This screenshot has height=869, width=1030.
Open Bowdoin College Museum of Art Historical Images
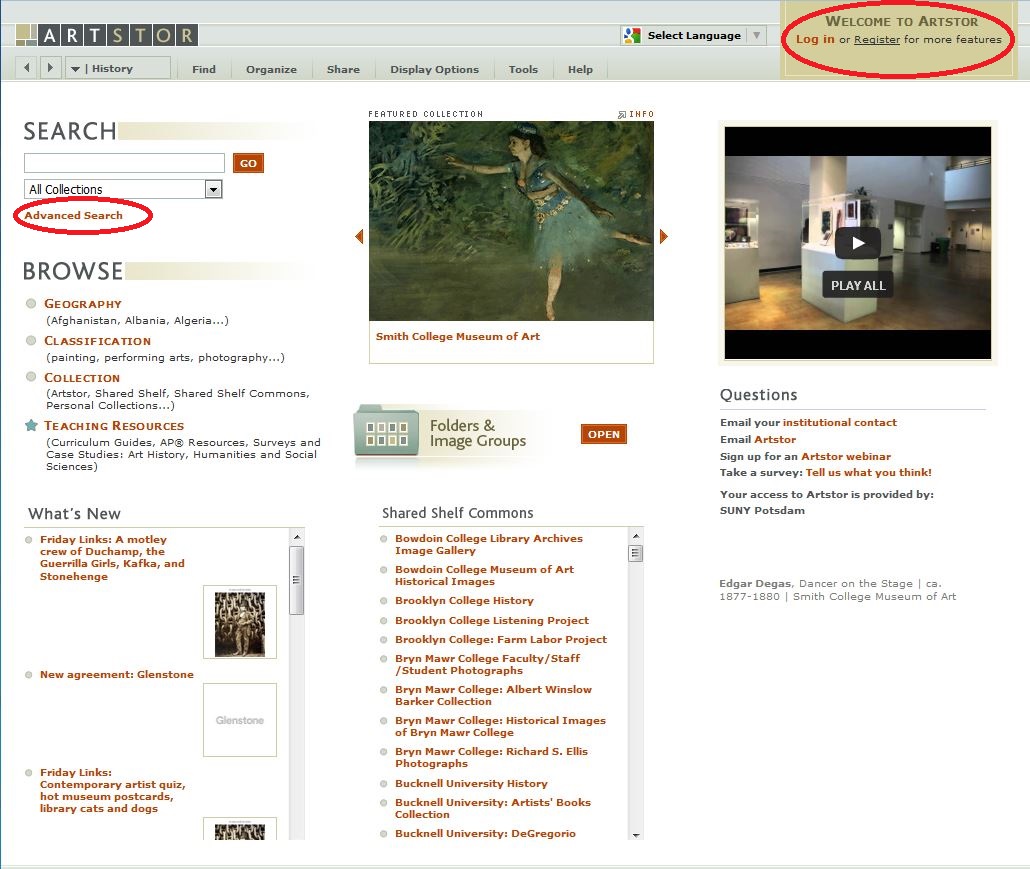[484, 575]
